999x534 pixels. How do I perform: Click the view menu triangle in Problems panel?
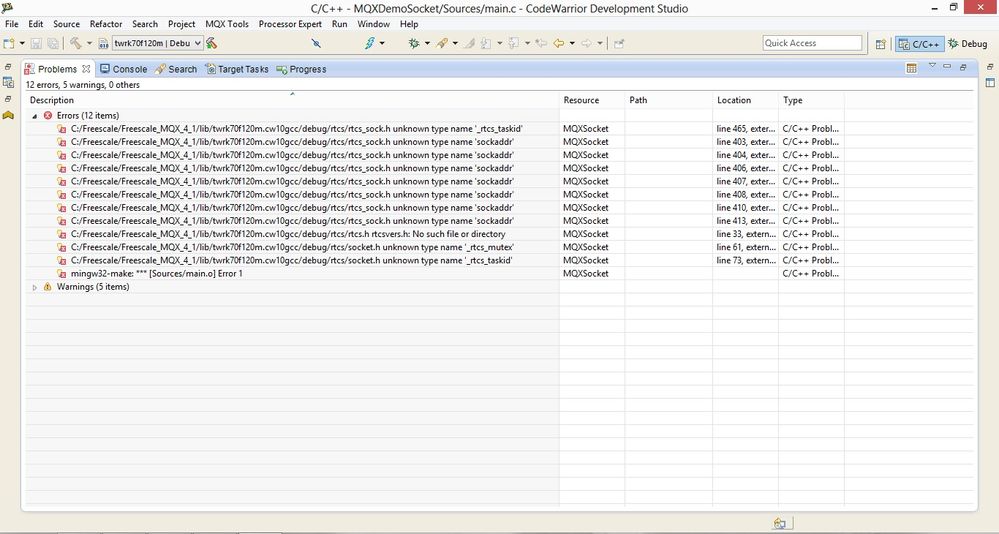(932, 66)
